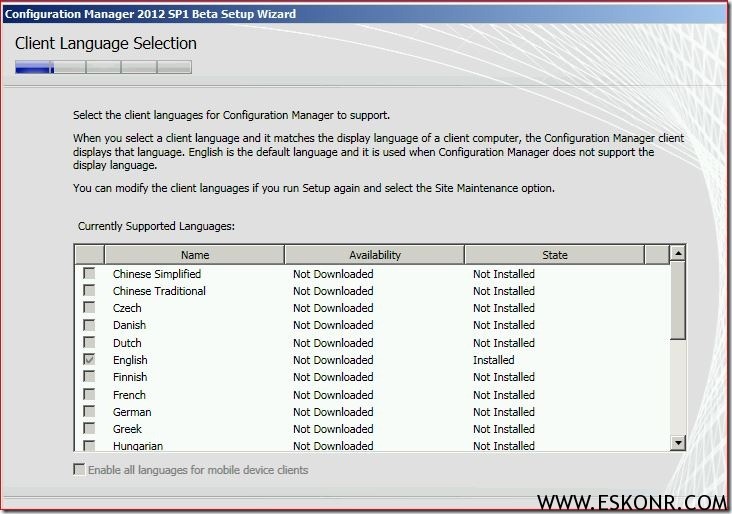Click the Configuration Manager Setup Wizard title bar

366,14
